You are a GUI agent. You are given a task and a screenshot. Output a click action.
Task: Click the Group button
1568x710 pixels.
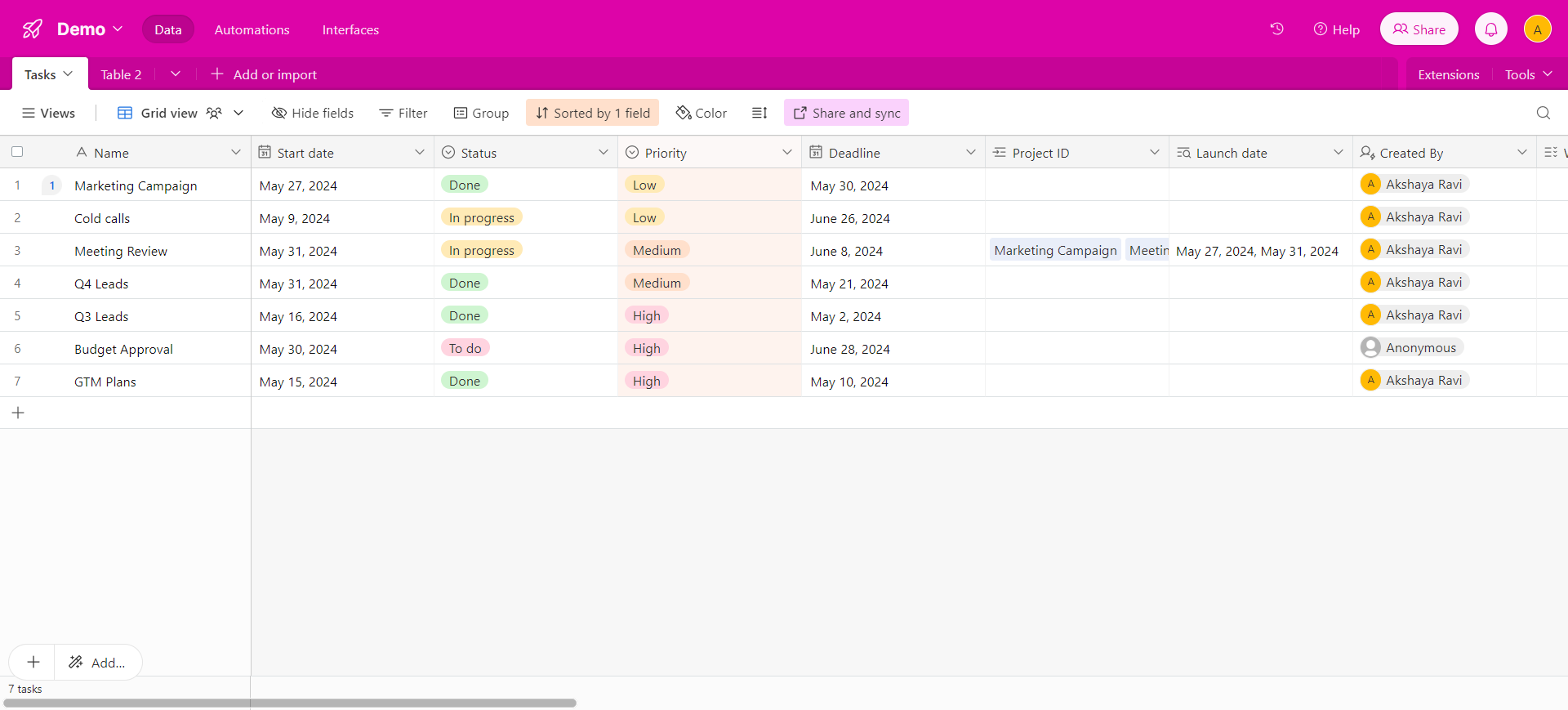(482, 113)
